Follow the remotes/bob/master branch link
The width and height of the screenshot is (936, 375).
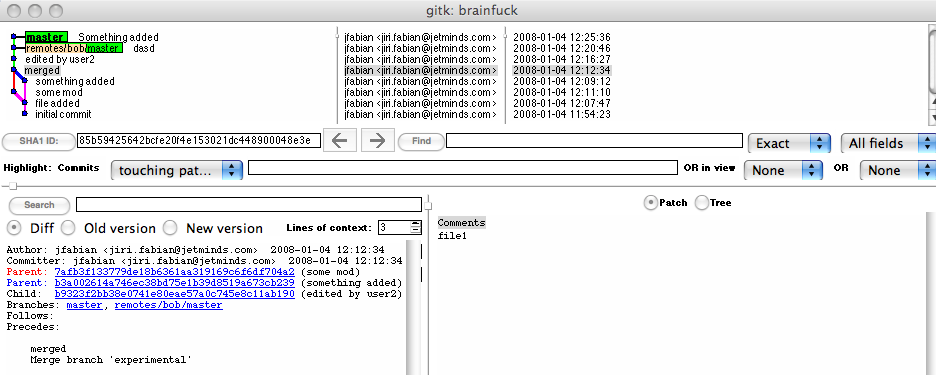tap(168, 305)
